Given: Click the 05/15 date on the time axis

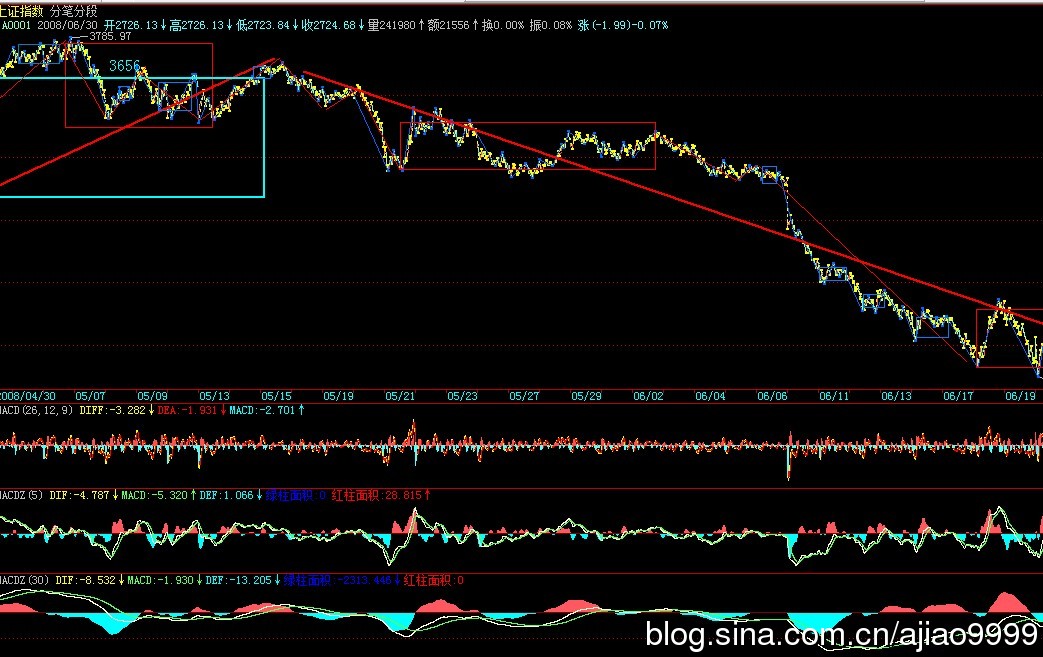Looking at the screenshot, I should (276, 397).
